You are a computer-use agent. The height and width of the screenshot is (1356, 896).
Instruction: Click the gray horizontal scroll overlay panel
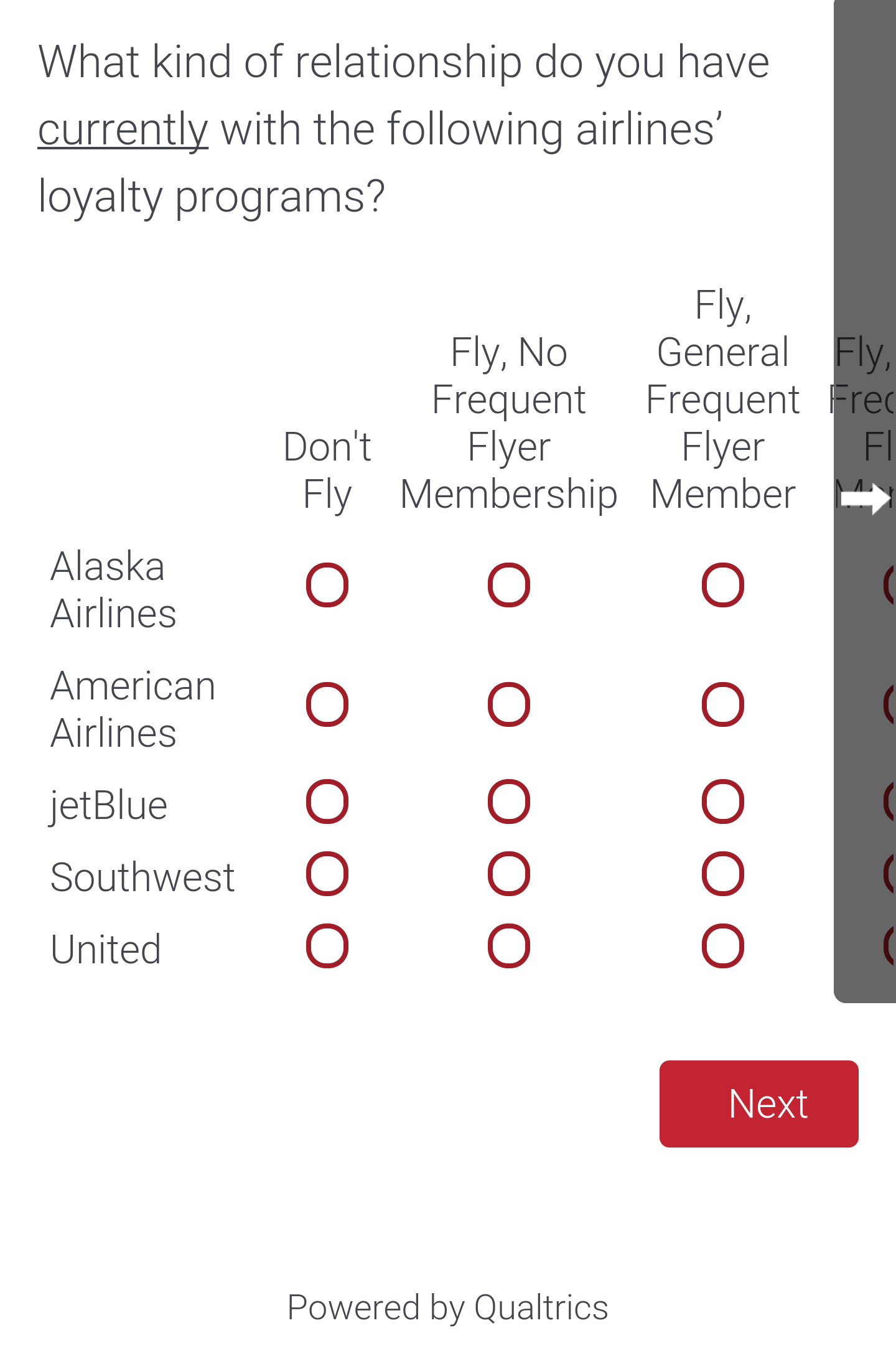click(x=865, y=187)
